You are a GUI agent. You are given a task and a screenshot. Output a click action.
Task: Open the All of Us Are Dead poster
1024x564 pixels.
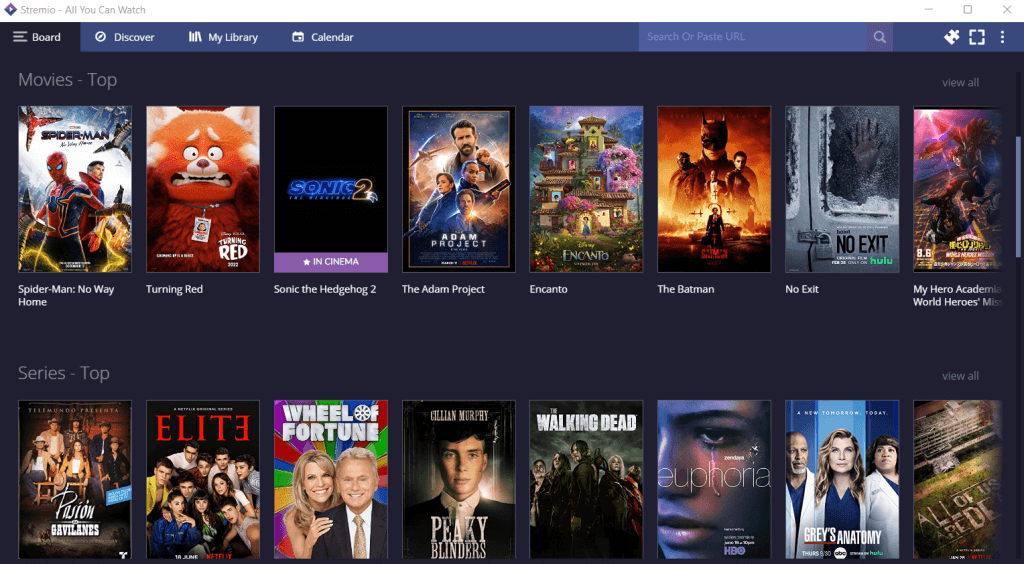click(957, 480)
